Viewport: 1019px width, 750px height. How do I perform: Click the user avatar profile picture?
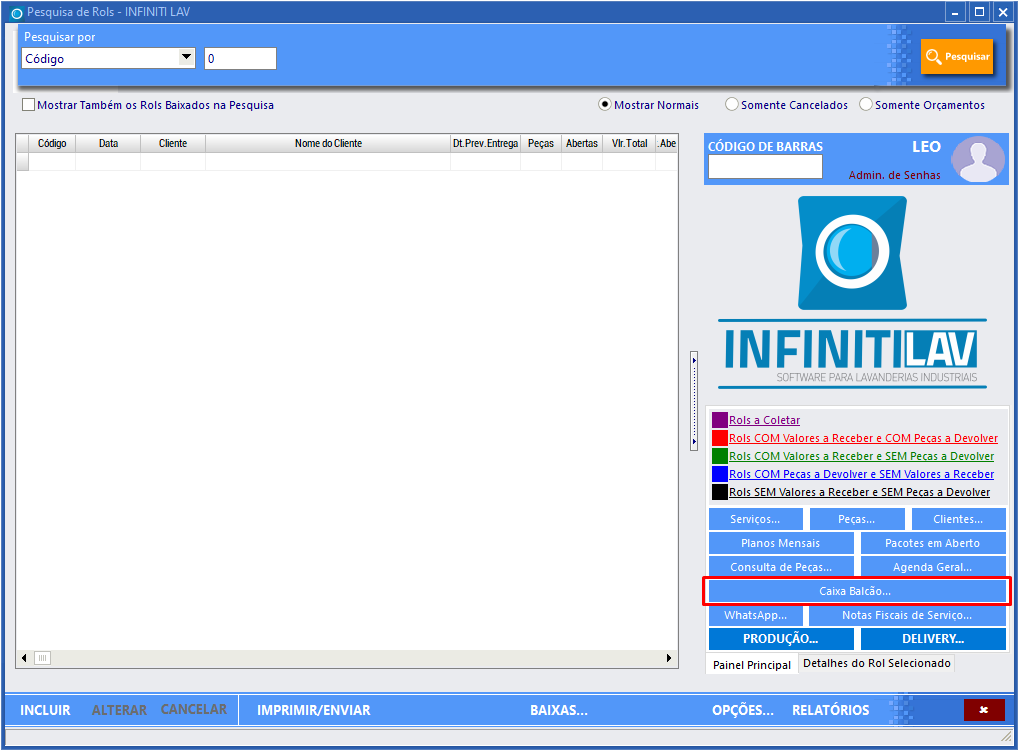[x=977, y=160]
